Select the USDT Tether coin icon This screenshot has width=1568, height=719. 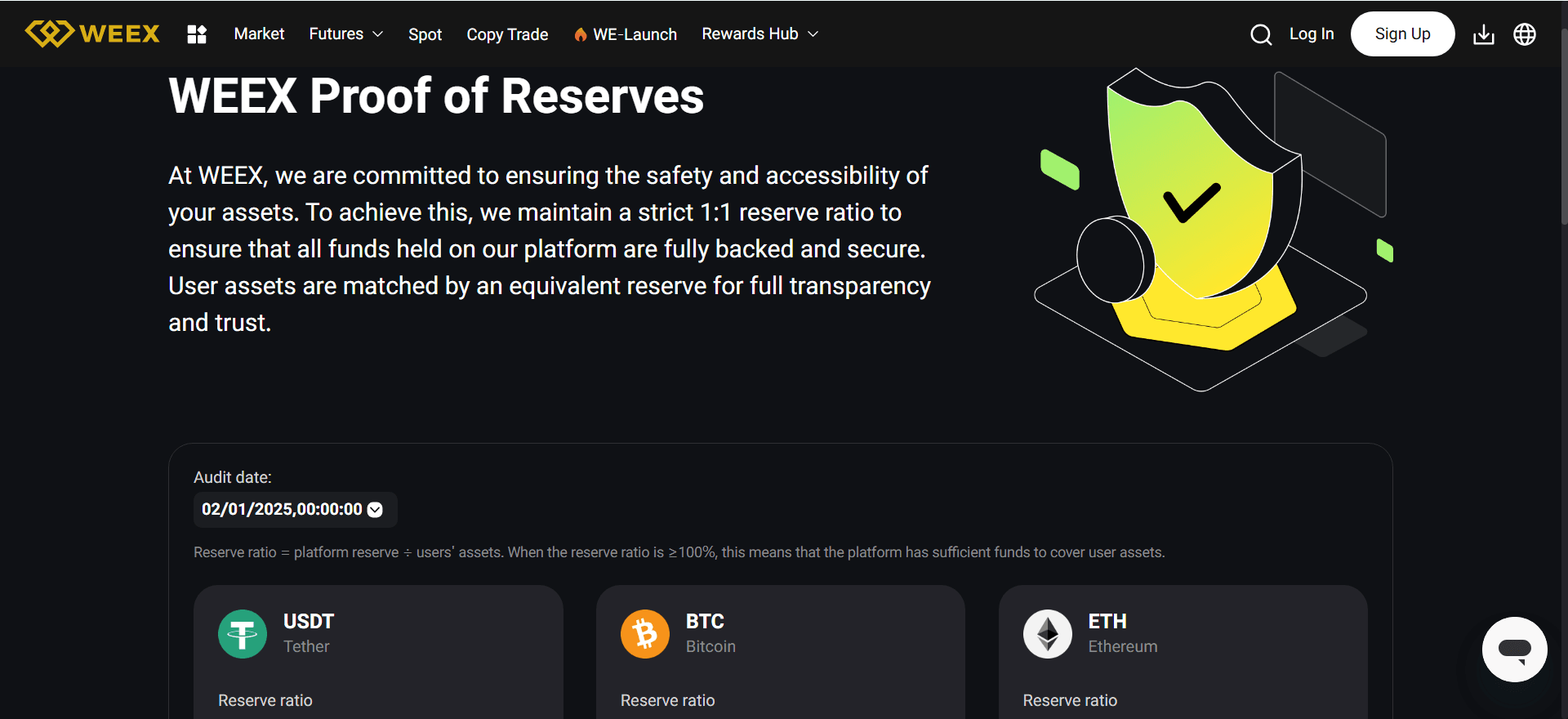point(243,633)
